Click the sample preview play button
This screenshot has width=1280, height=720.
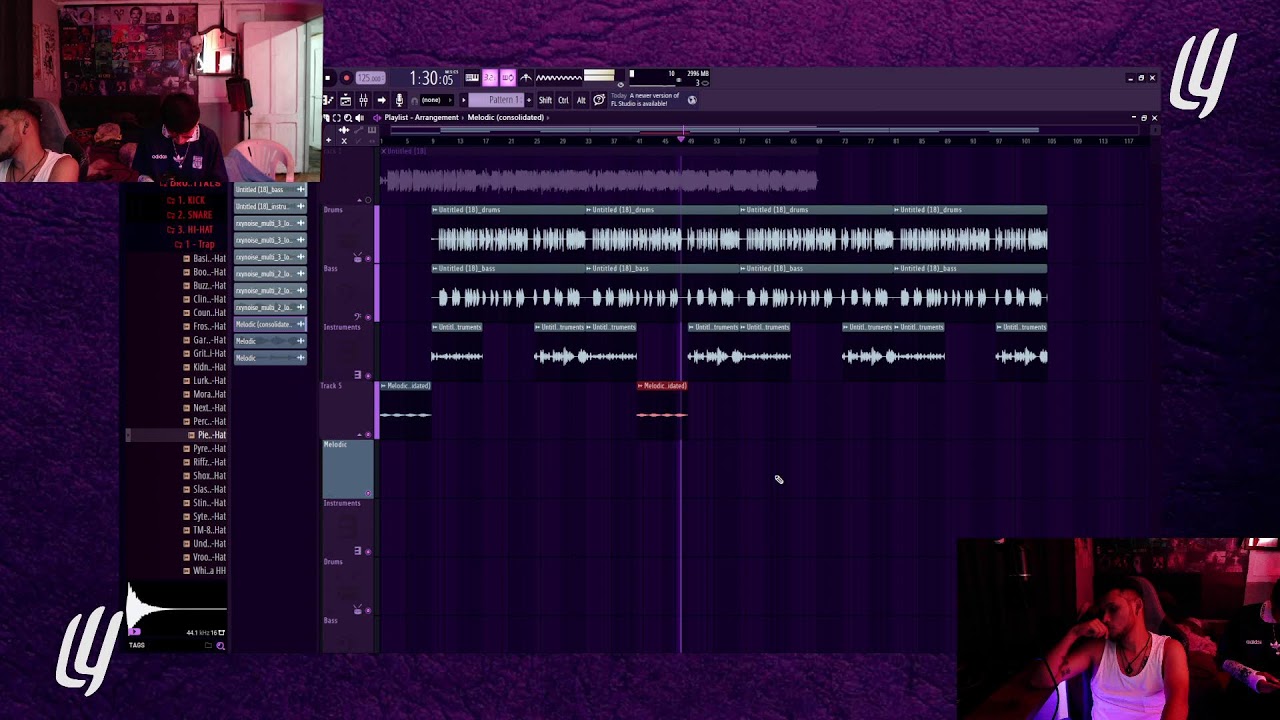(134, 631)
